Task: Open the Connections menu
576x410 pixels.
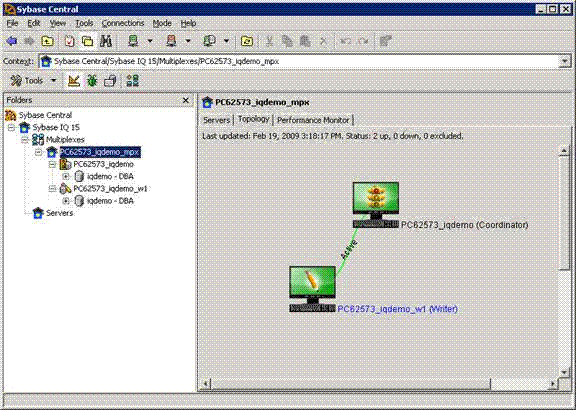Action: [123, 23]
